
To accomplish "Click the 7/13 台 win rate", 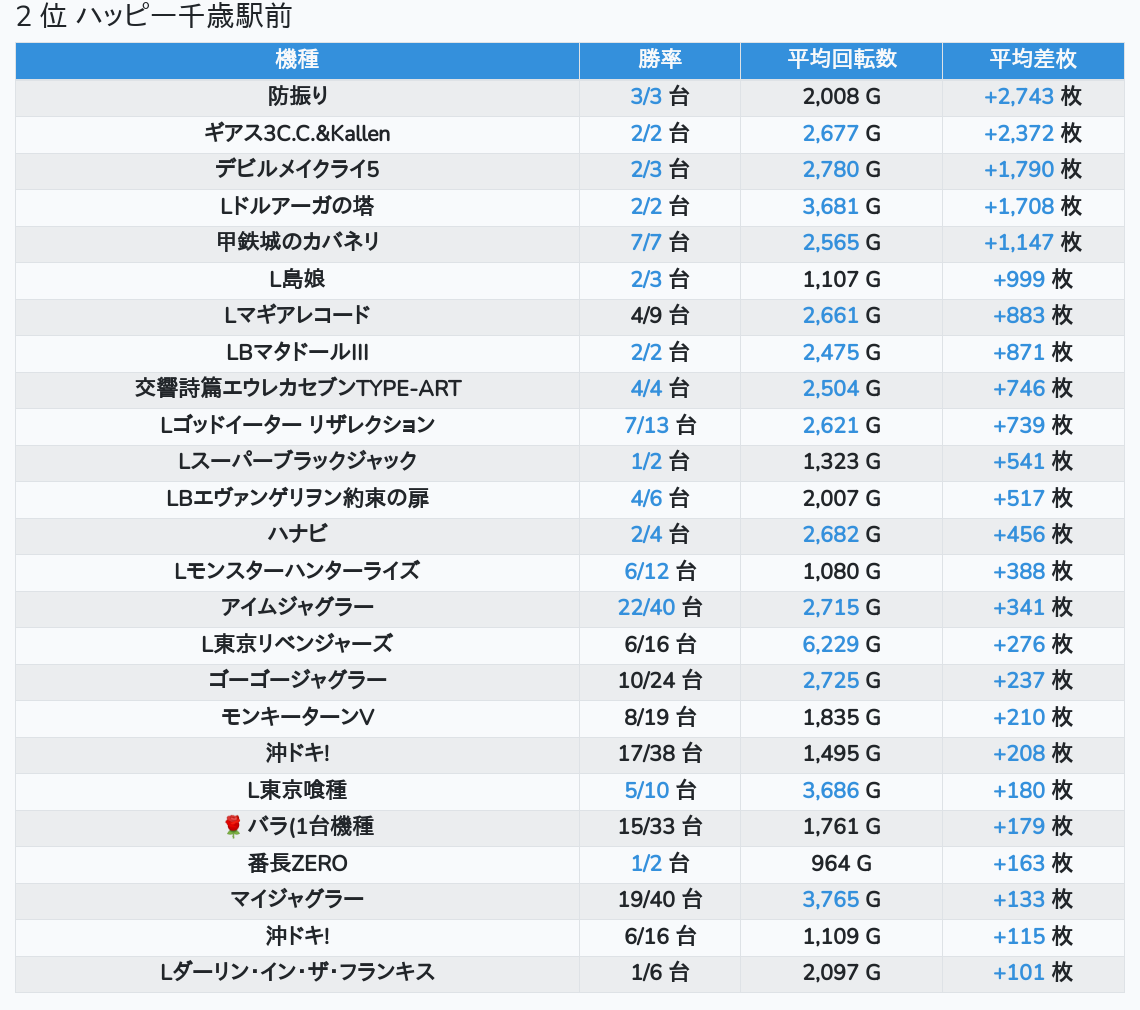I will click(659, 425).
